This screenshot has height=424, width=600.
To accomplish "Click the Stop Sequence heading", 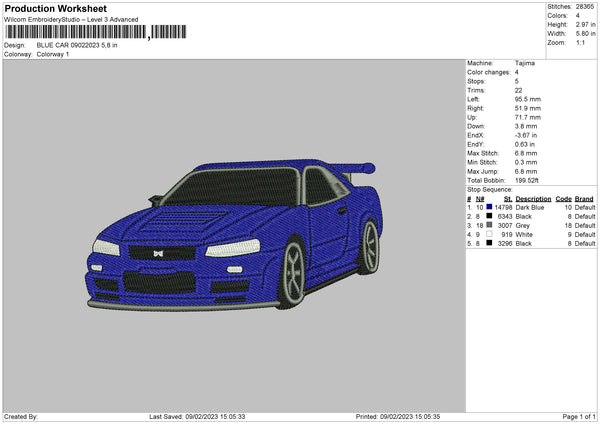I will (490, 188).
